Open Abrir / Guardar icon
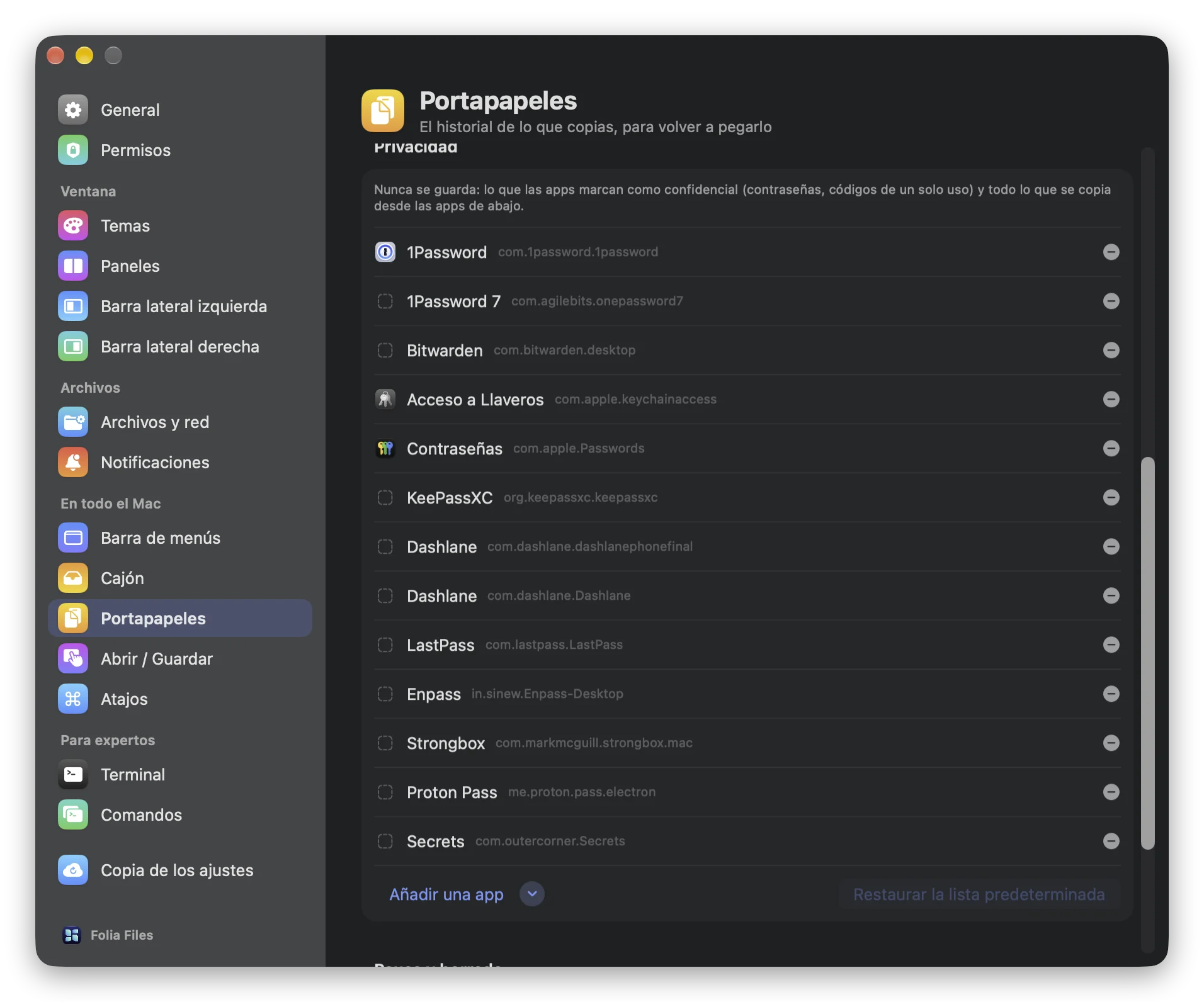The height and width of the screenshot is (1002, 1204). click(73, 659)
